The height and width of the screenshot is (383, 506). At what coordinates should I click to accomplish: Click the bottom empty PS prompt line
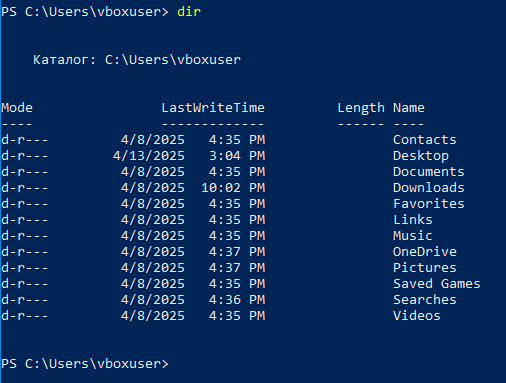85,364
